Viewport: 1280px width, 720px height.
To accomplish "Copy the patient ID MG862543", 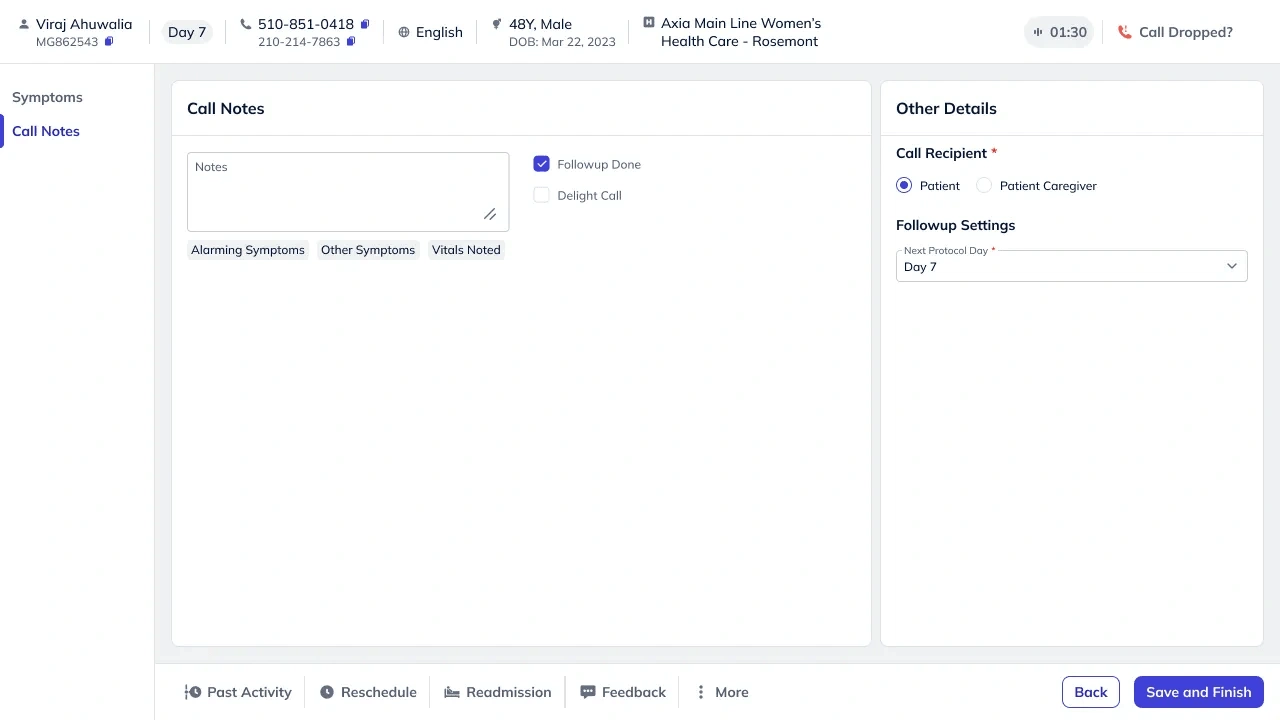I will [109, 42].
